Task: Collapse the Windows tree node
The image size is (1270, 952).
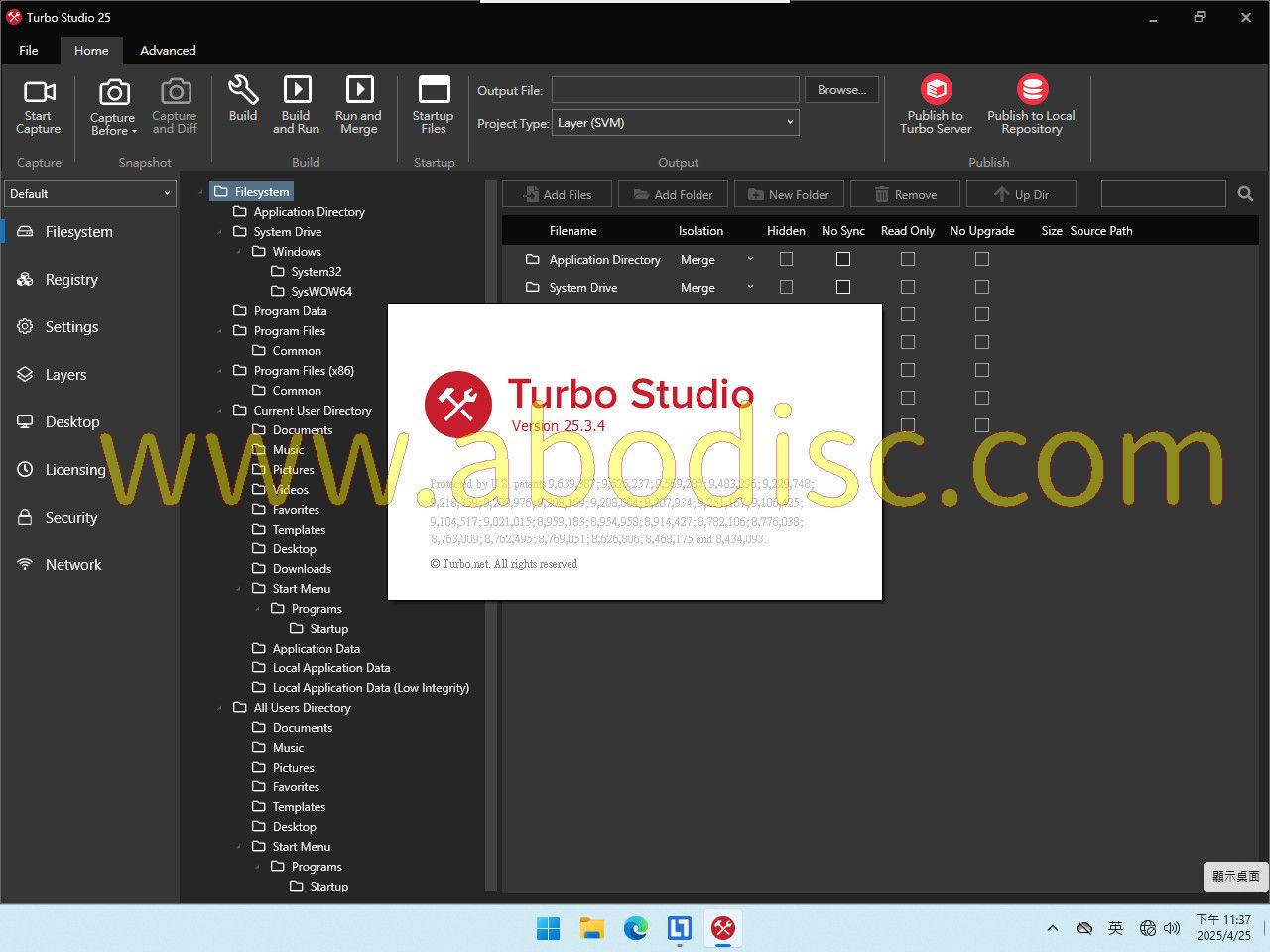Action: coord(239,252)
